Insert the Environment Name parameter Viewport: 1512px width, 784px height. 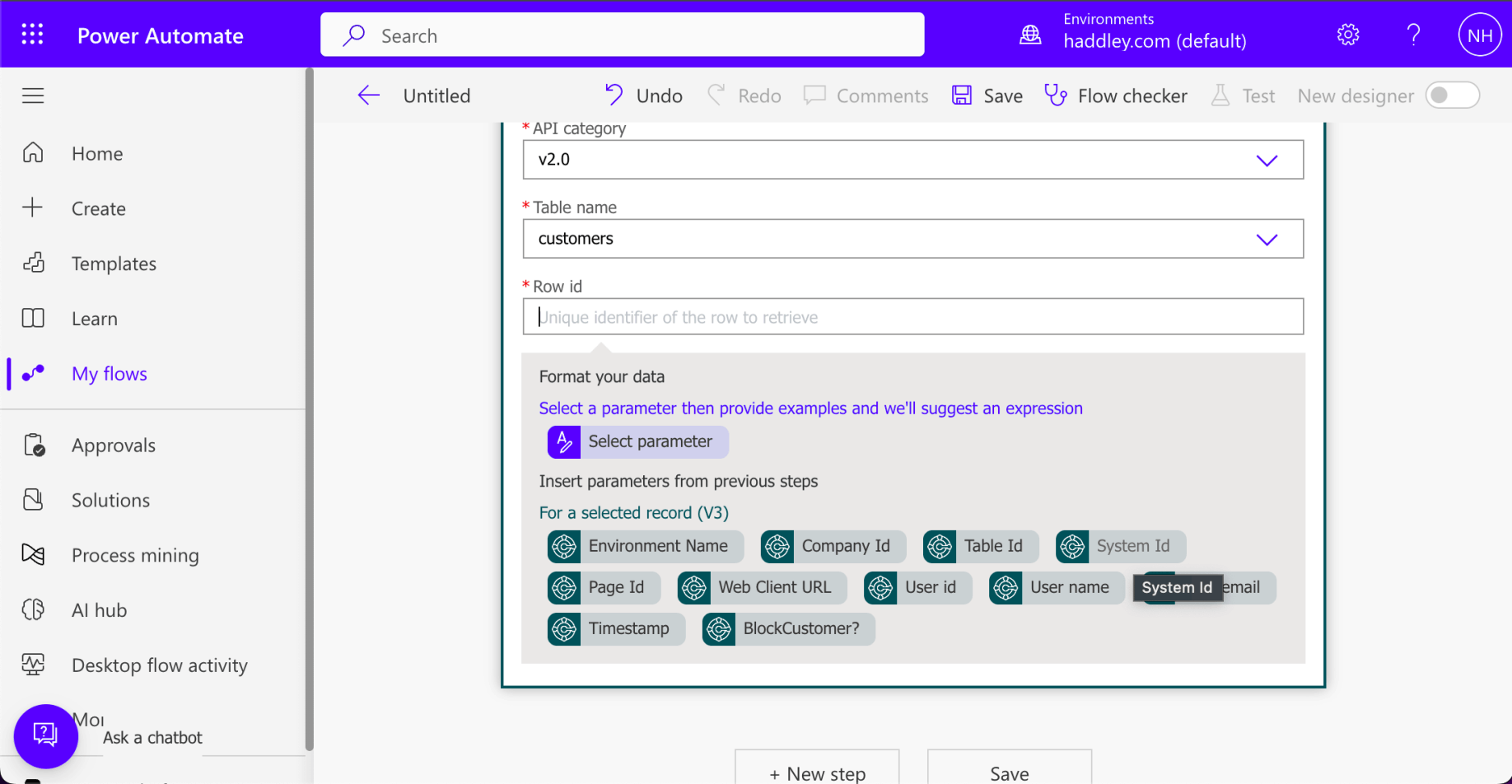click(645, 546)
